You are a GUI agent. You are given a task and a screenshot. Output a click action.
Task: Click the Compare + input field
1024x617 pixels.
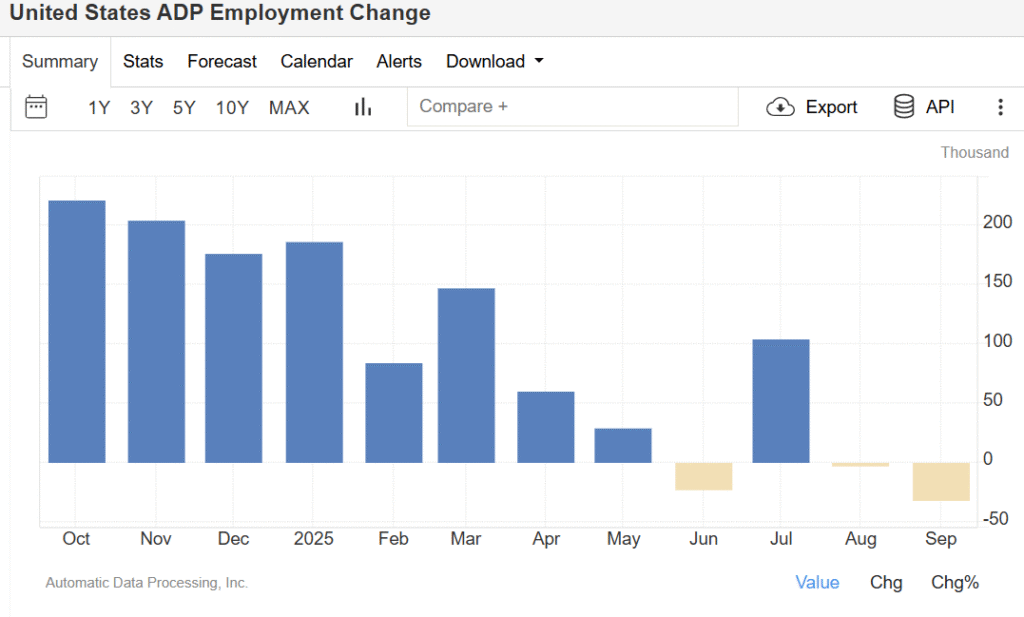[x=570, y=107]
